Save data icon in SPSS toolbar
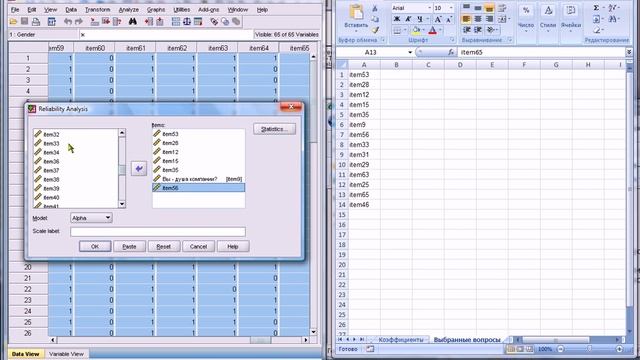Image resolution: width=640 pixels, height=360 pixels. 24,21
